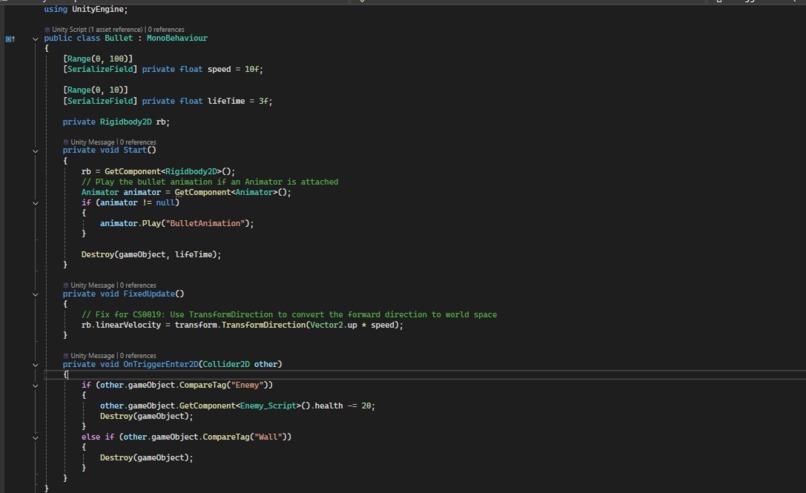806x493 pixels.
Task: Fold the else if CompareTag("Wall") block
Action: tap(35, 437)
